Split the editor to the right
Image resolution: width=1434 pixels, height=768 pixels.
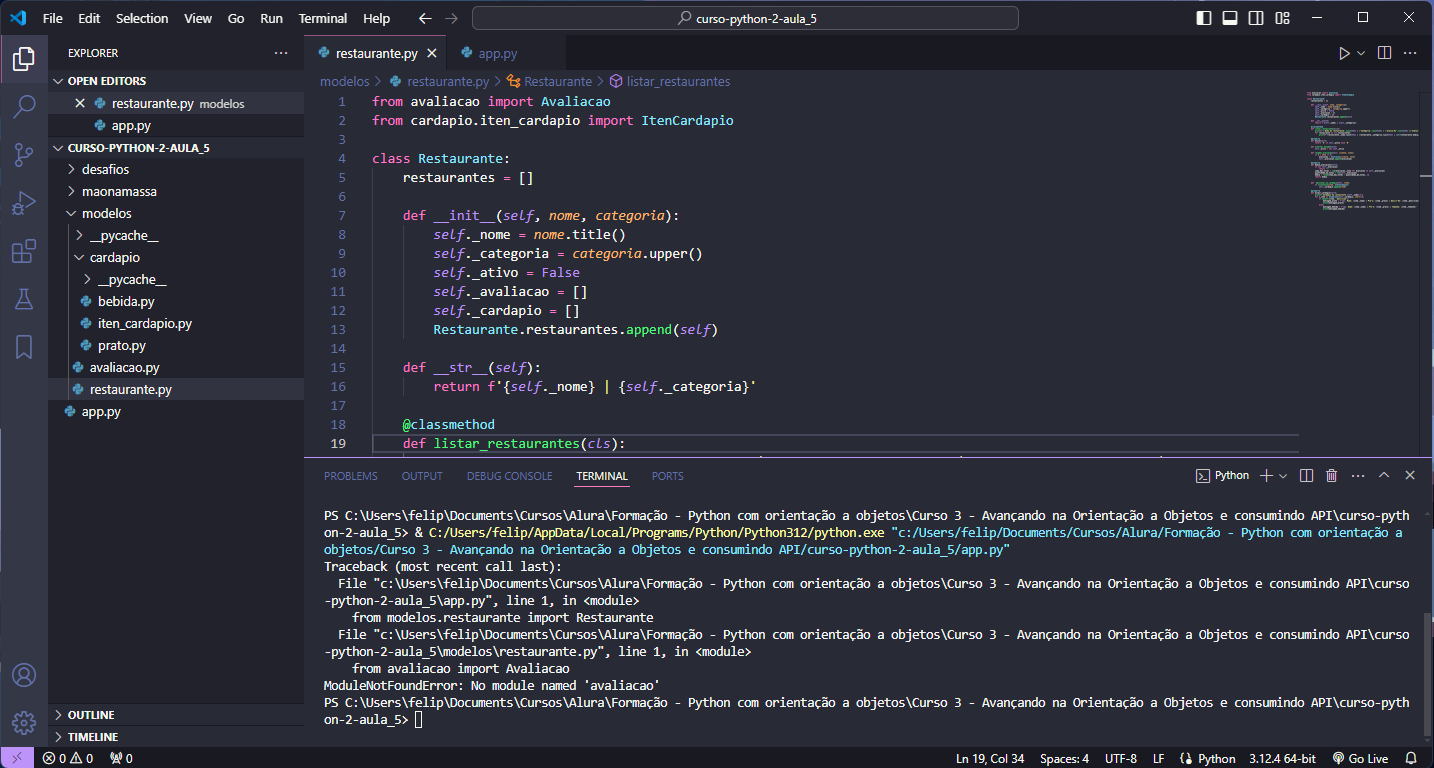point(1384,53)
